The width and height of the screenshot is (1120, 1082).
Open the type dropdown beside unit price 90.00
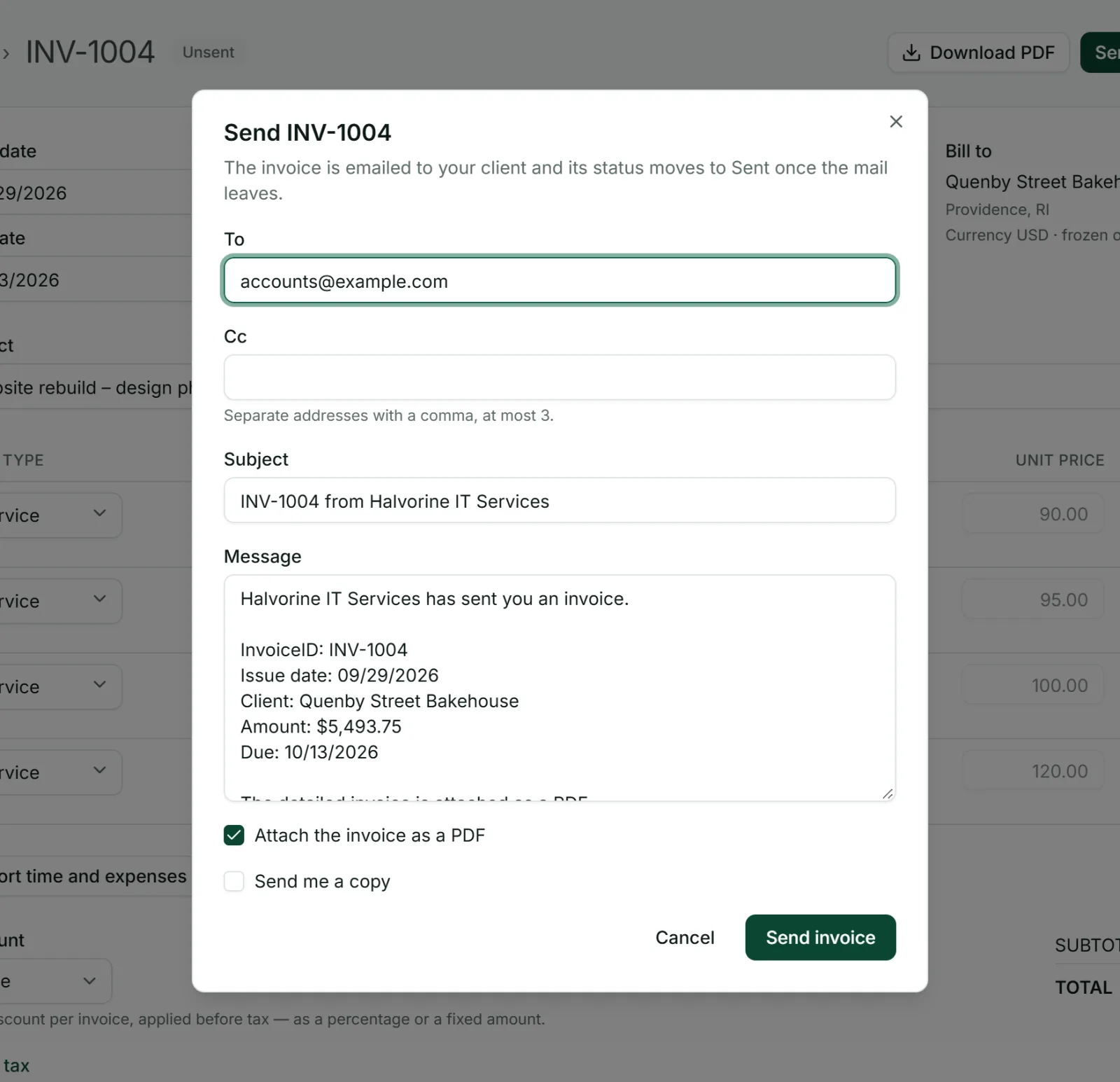(59, 515)
